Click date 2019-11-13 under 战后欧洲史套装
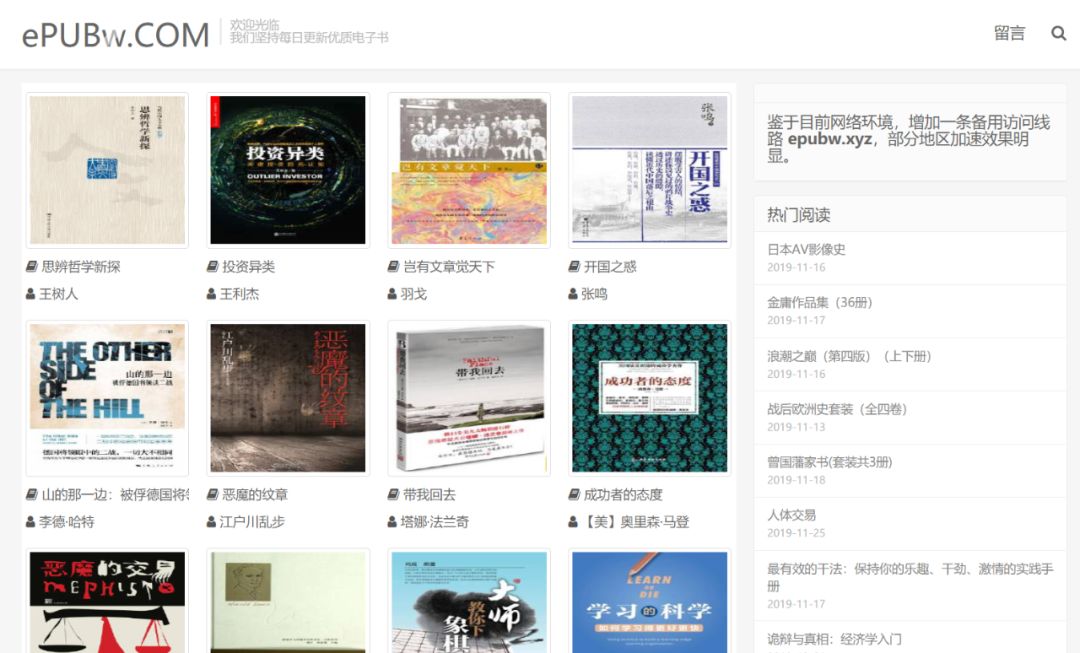1080x653 pixels. tap(796, 427)
